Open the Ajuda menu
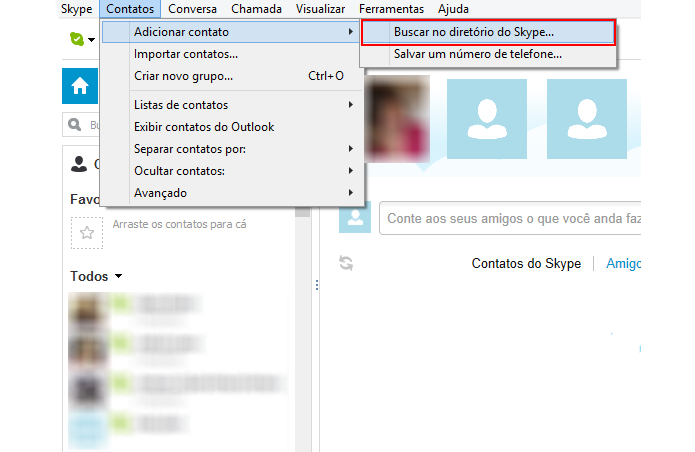 pyautogui.click(x=453, y=9)
